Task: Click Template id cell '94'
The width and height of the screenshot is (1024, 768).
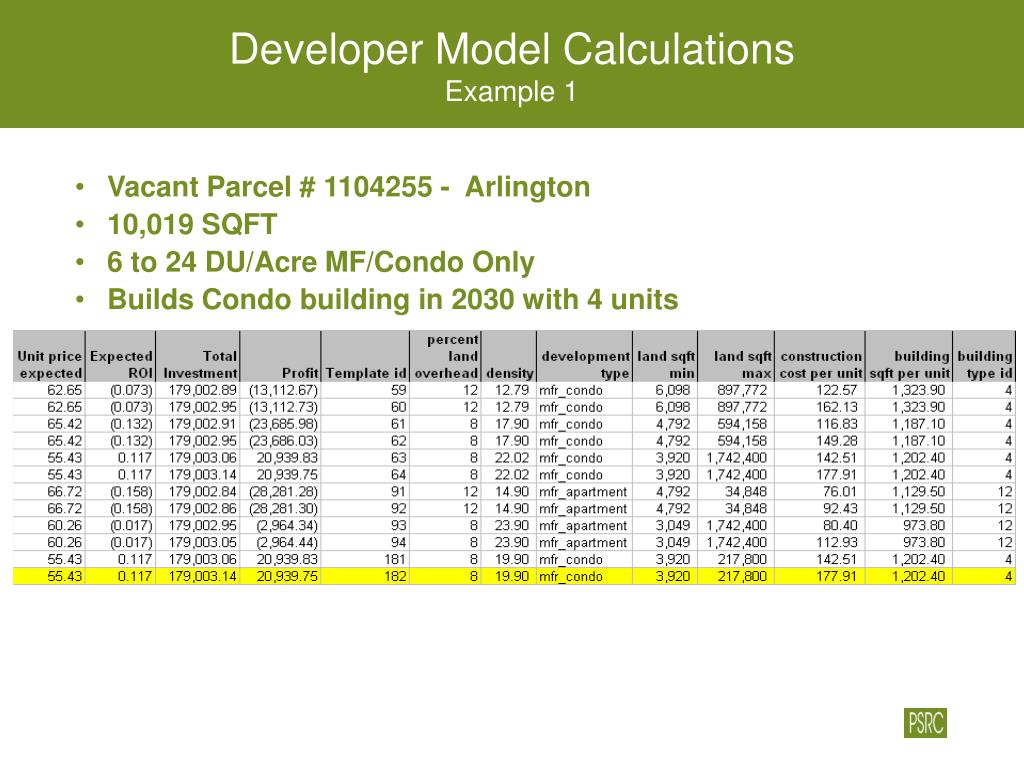Action: click(366, 543)
